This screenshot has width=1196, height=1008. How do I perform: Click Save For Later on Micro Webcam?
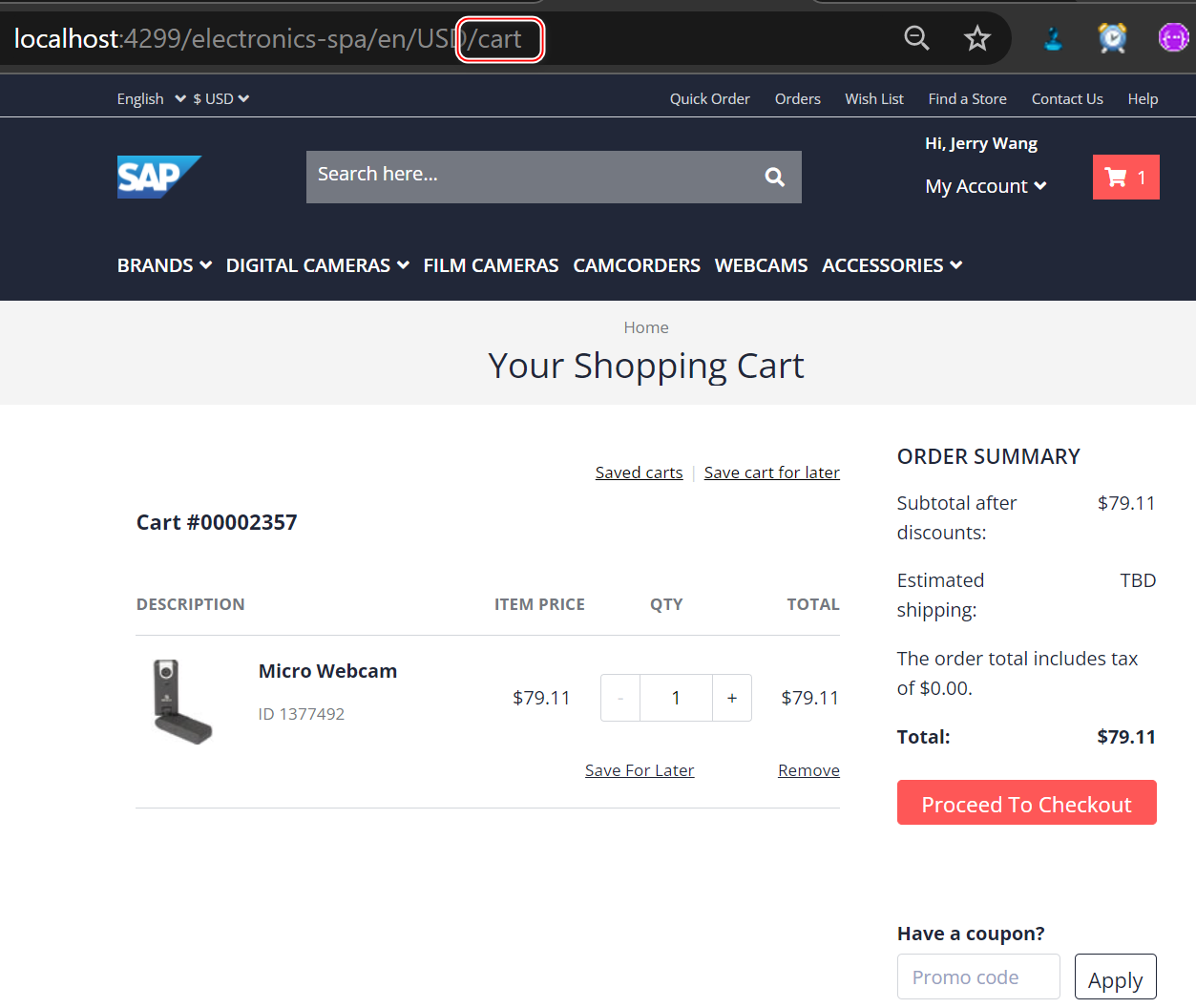point(640,770)
